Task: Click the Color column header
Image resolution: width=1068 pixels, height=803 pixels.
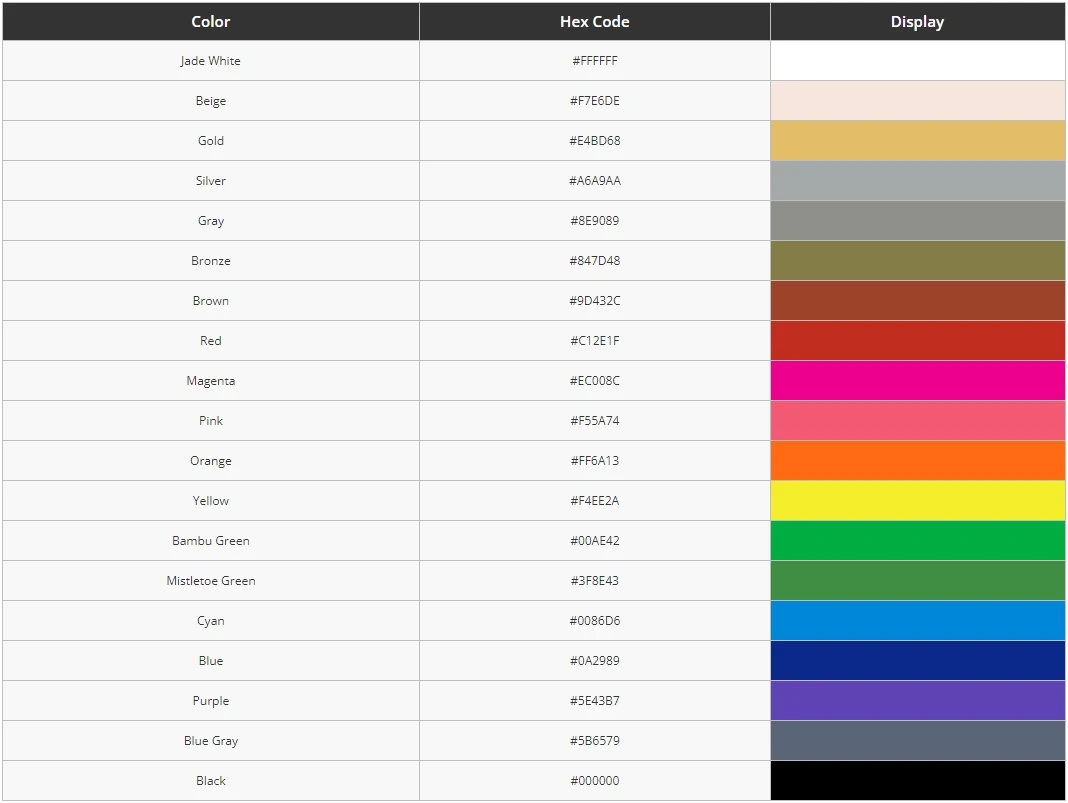Action: coord(211,21)
